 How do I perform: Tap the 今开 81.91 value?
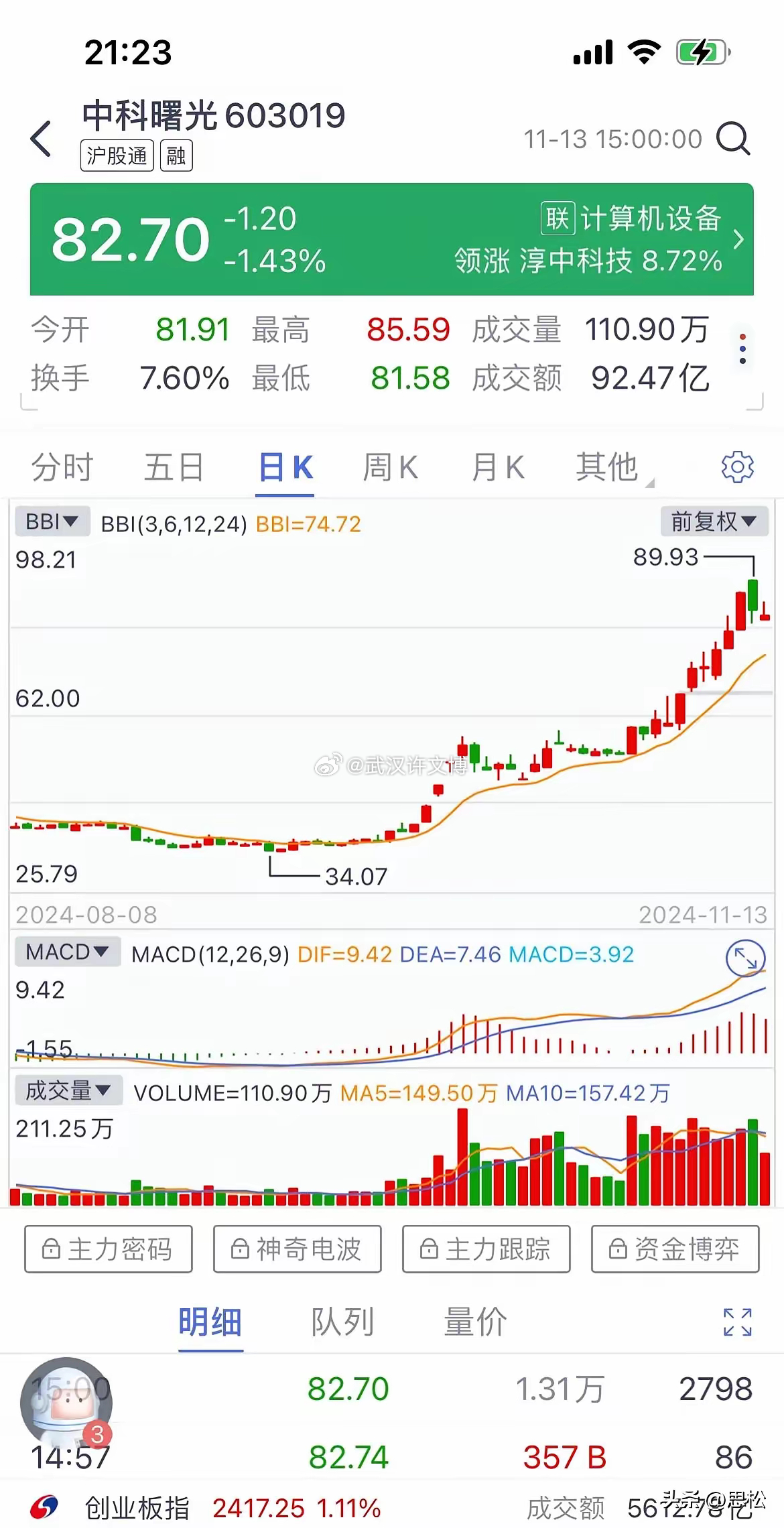pos(193,330)
